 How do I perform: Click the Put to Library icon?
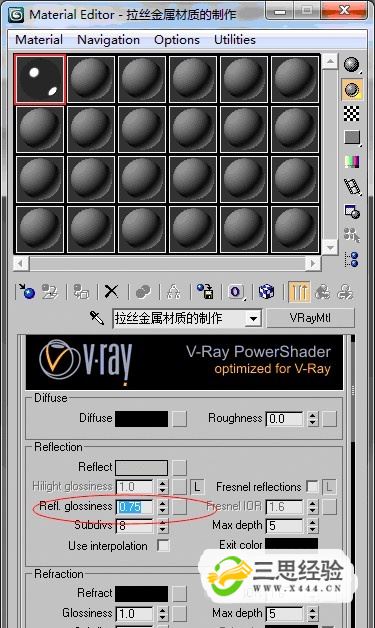[x=205, y=291]
